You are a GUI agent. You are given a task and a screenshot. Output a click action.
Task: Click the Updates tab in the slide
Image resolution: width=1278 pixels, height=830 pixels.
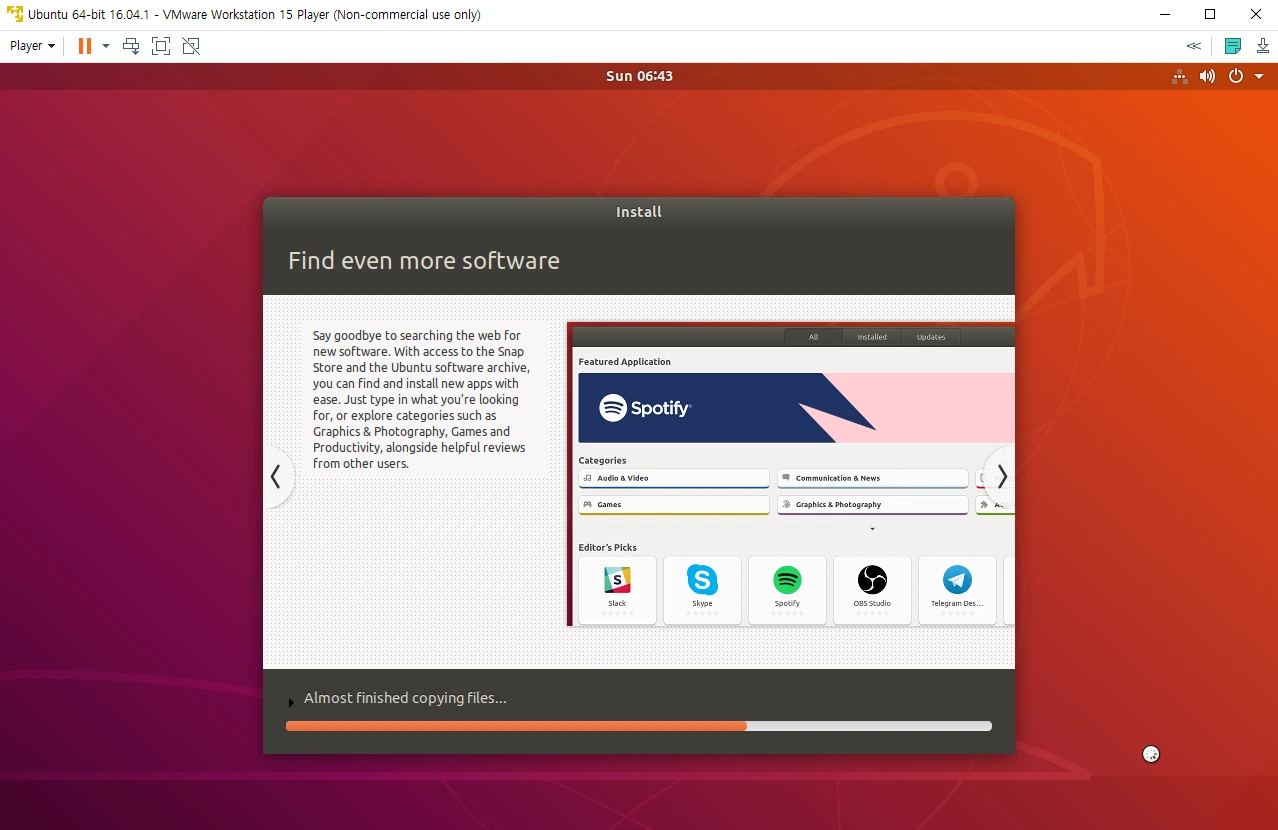(x=931, y=337)
